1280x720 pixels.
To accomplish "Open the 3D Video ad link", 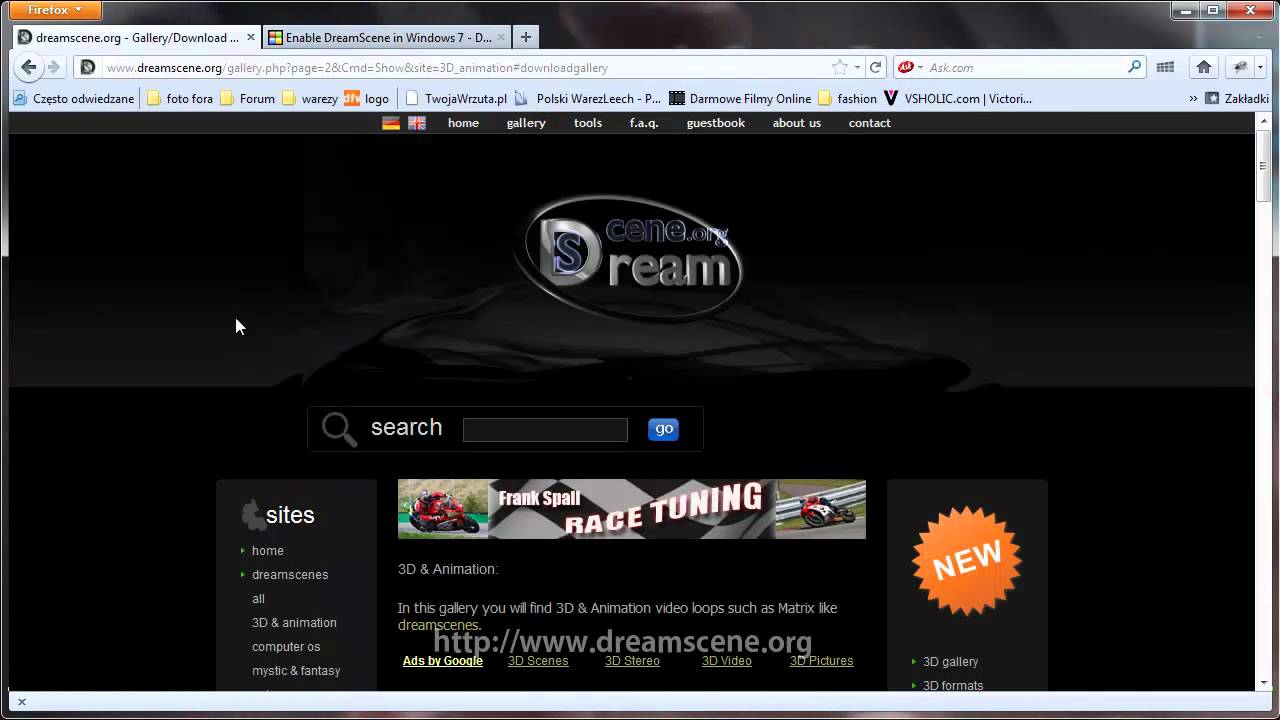I will (727, 661).
